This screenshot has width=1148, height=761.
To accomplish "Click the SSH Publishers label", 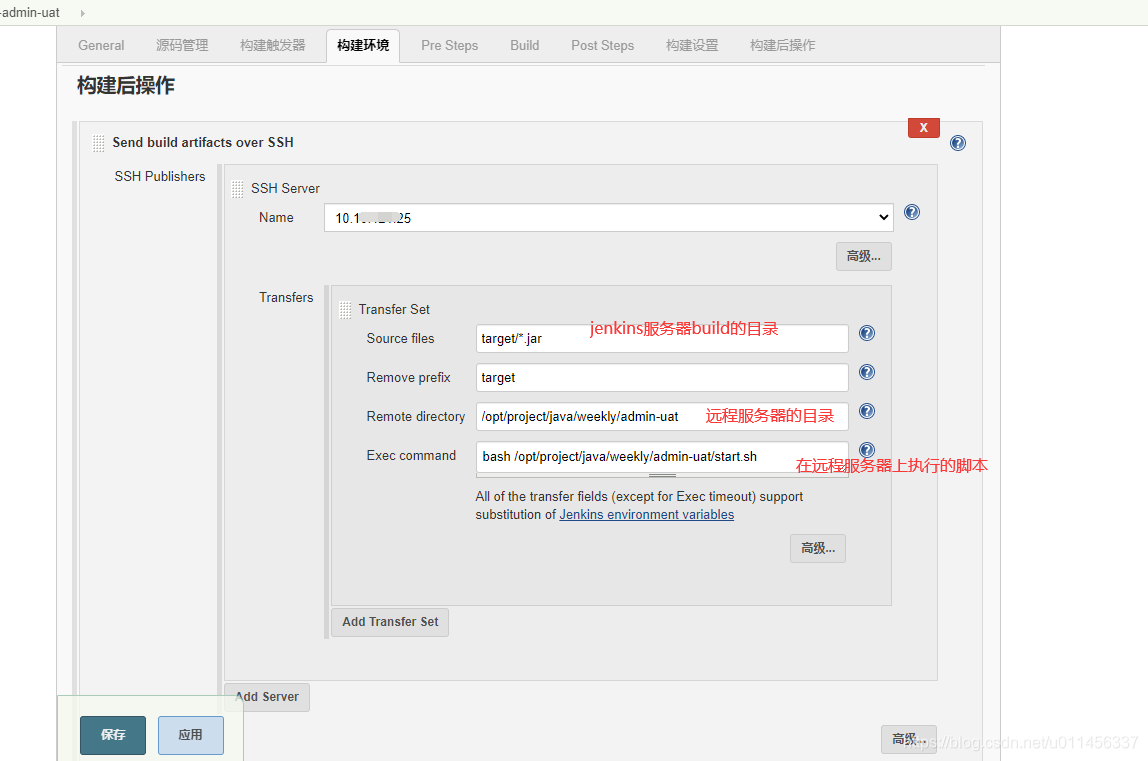I will [160, 177].
